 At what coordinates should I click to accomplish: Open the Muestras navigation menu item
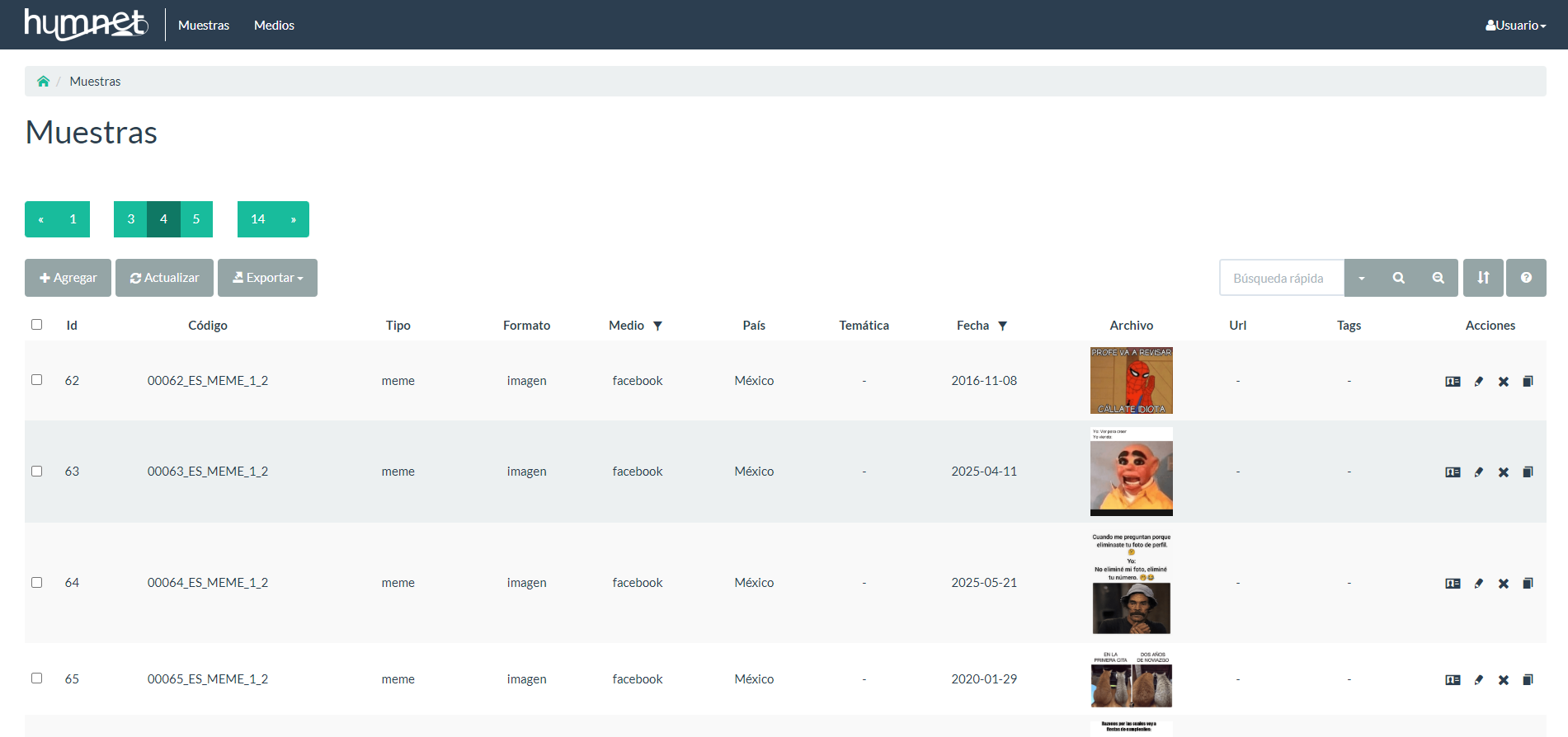204,26
